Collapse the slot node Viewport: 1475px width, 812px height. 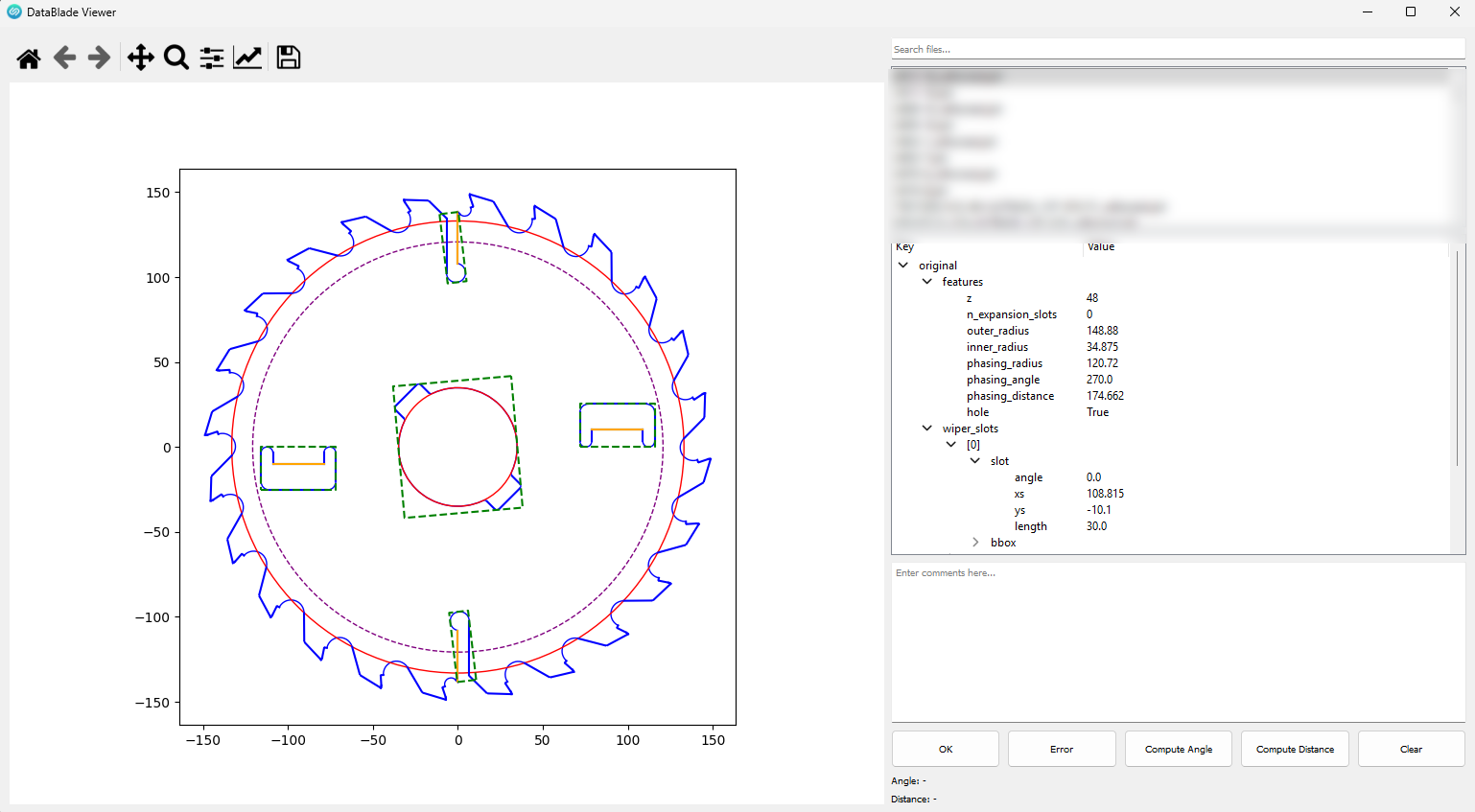(x=975, y=461)
